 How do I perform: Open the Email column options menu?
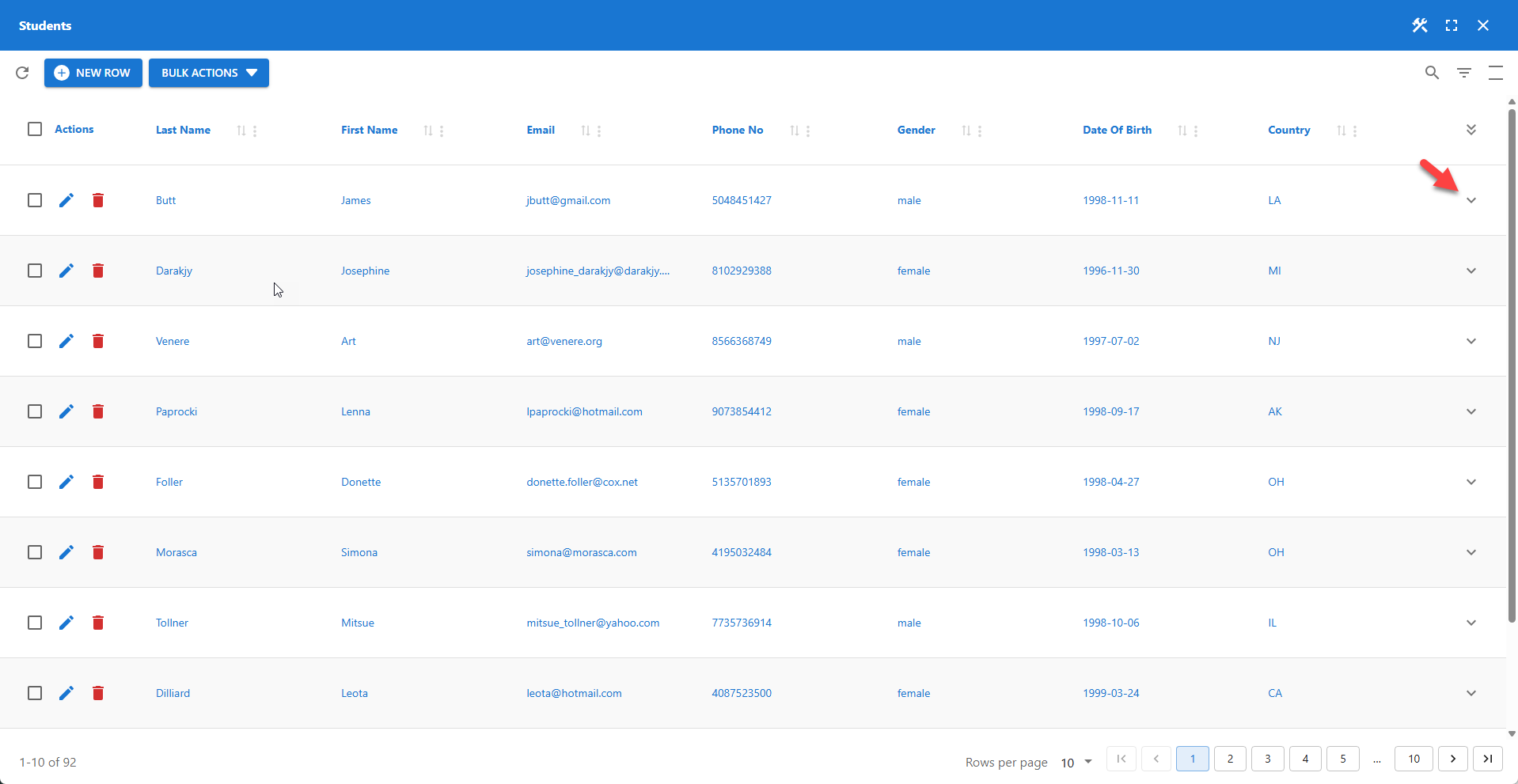(x=599, y=131)
